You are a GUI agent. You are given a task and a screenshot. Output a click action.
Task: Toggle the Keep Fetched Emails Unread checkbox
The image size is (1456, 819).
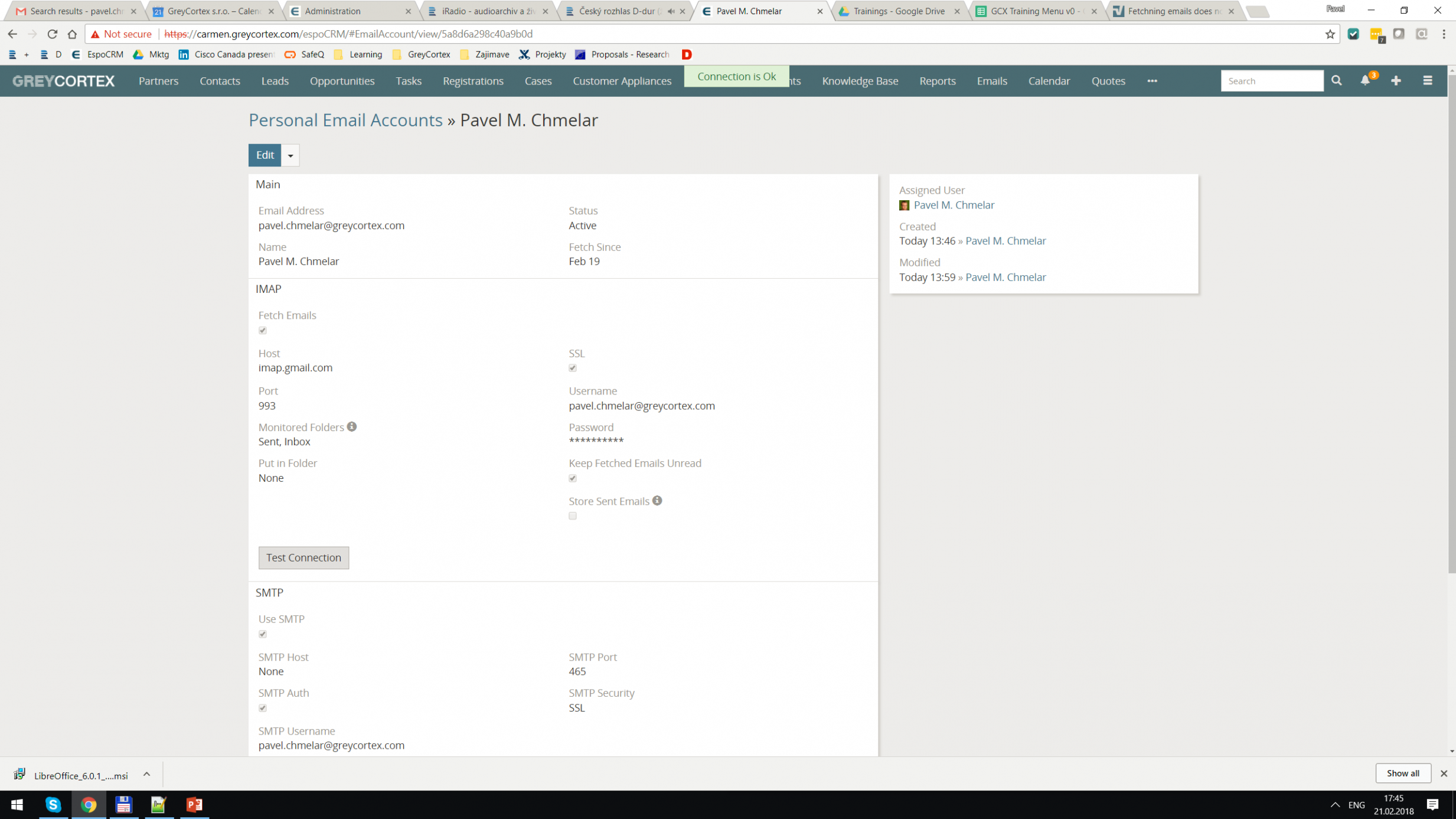coord(573,478)
